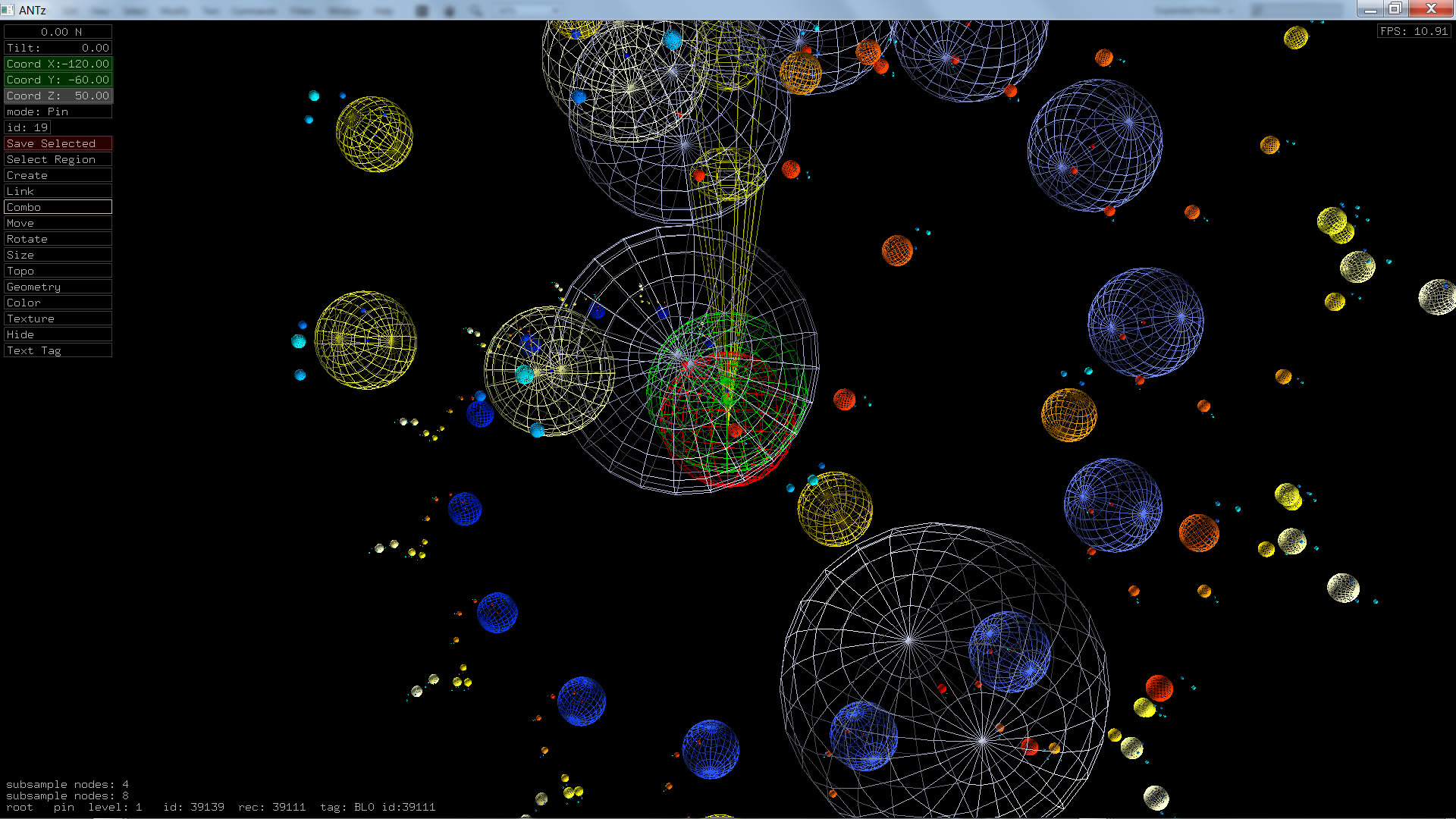Toggle Hide for selected node

[x=58, y=334]
